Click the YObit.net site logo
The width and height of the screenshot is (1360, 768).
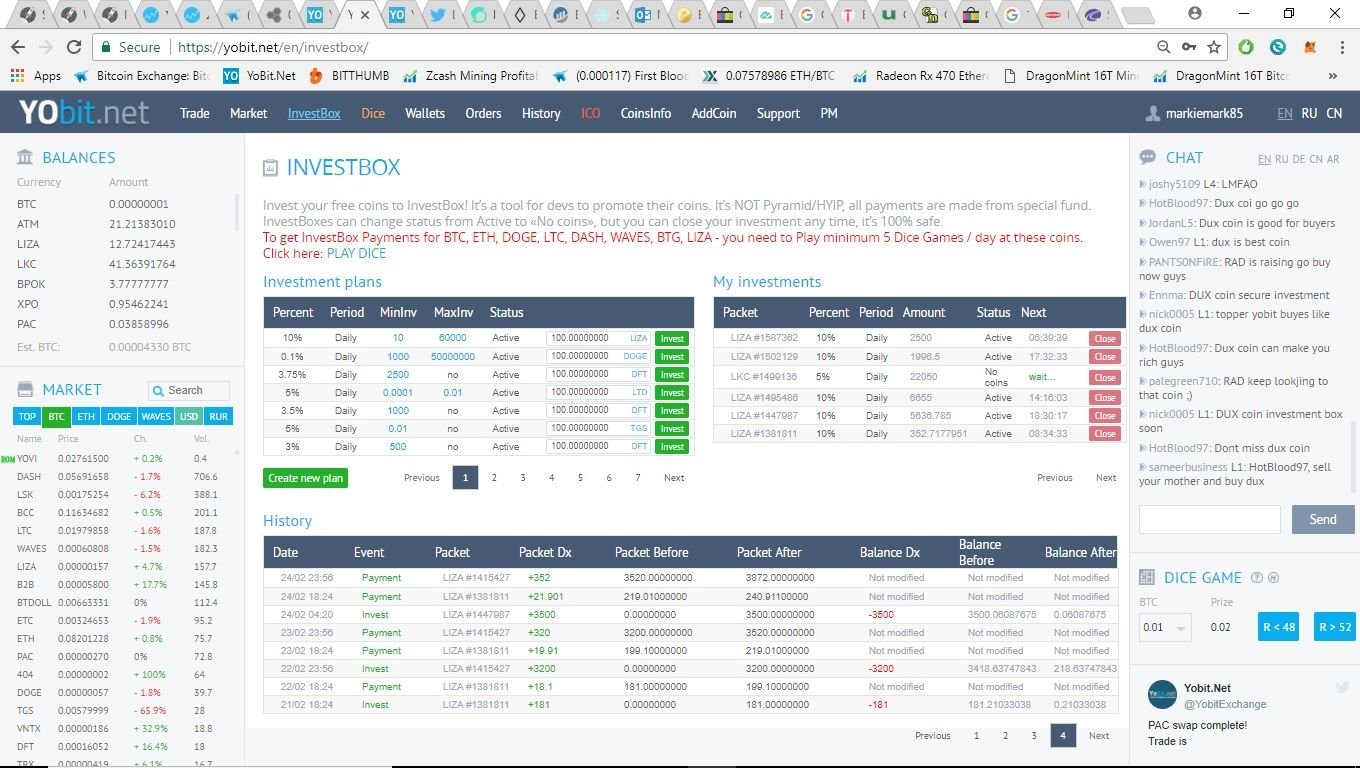coord(84,112)
